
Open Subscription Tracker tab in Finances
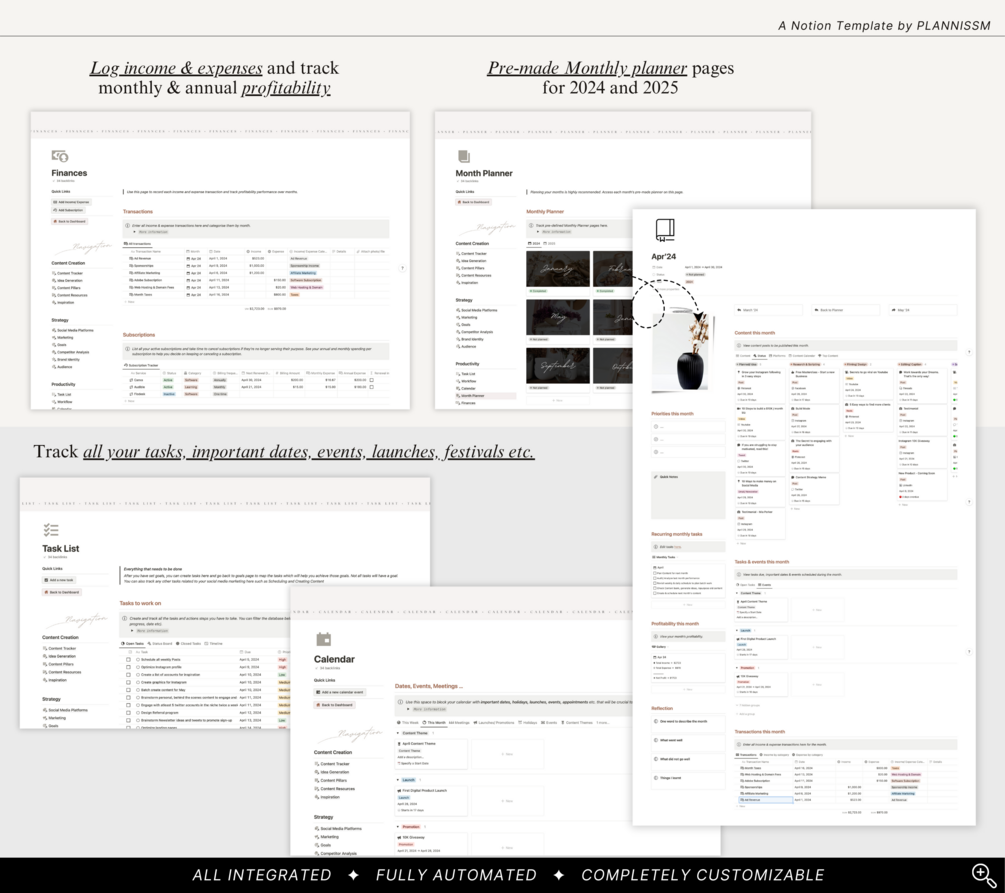tap(141, 365)
